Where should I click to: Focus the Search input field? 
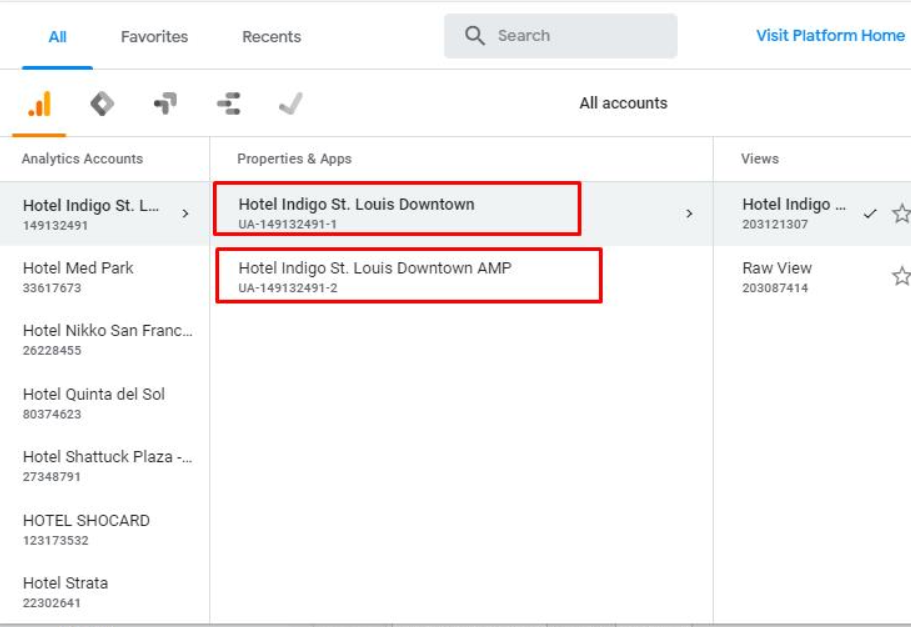(x=561, y=35)
